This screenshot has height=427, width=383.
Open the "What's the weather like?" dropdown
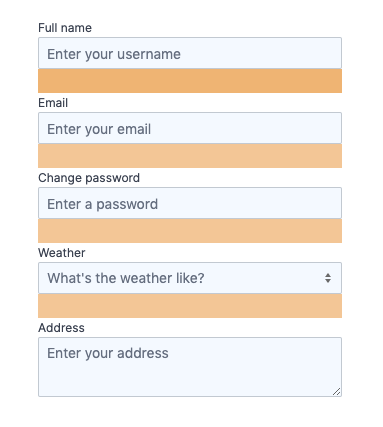pyautogui.click(x=190, y=278)
